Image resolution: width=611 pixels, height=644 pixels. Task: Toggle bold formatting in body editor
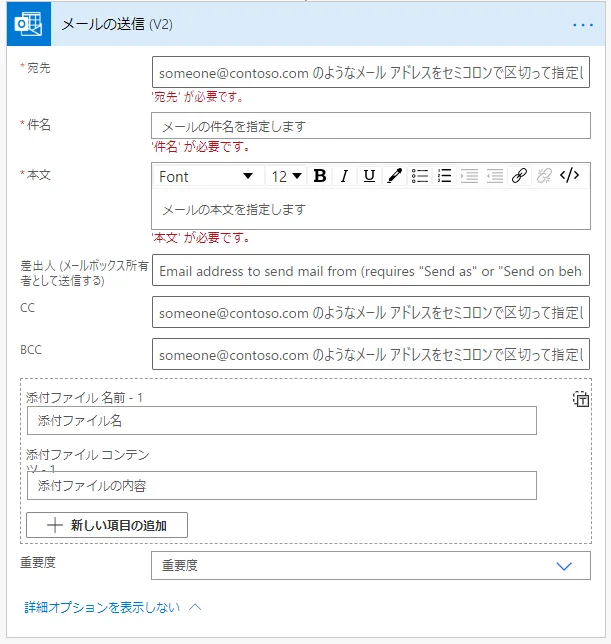320,176
